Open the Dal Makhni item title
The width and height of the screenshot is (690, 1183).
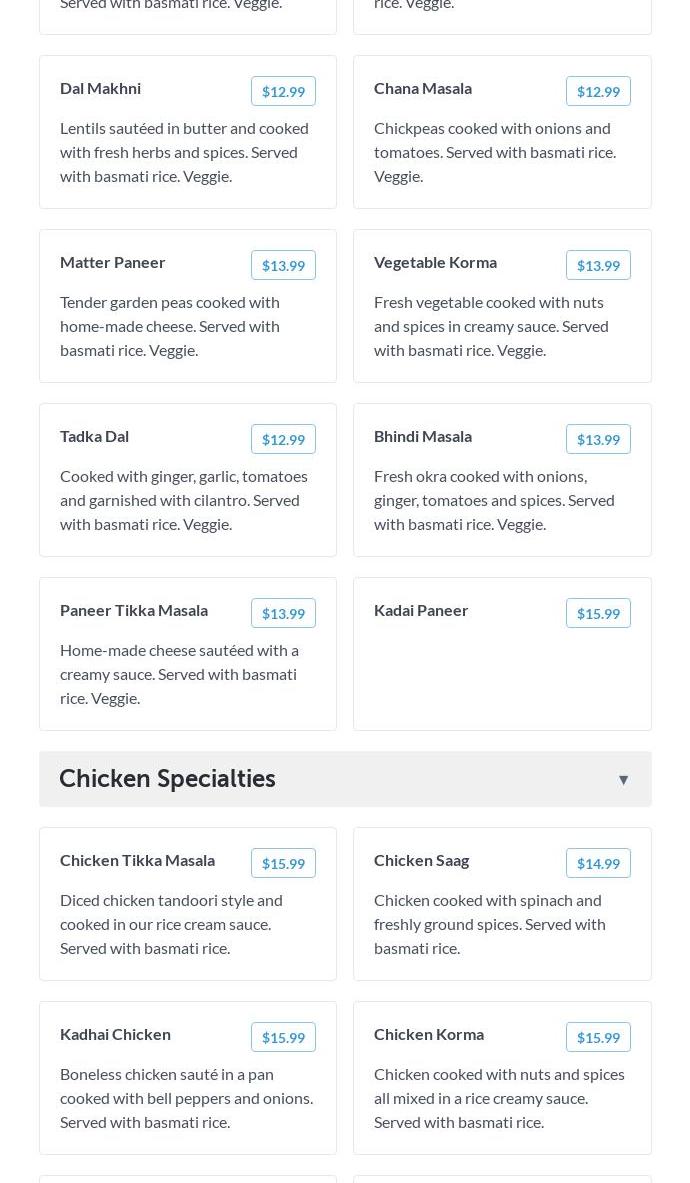(x=100, y=88)
